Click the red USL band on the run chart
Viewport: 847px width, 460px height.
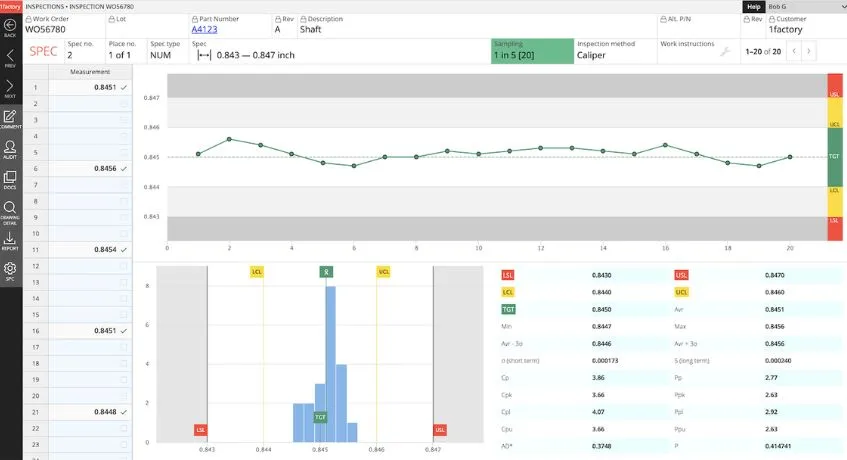coord(835,86)
